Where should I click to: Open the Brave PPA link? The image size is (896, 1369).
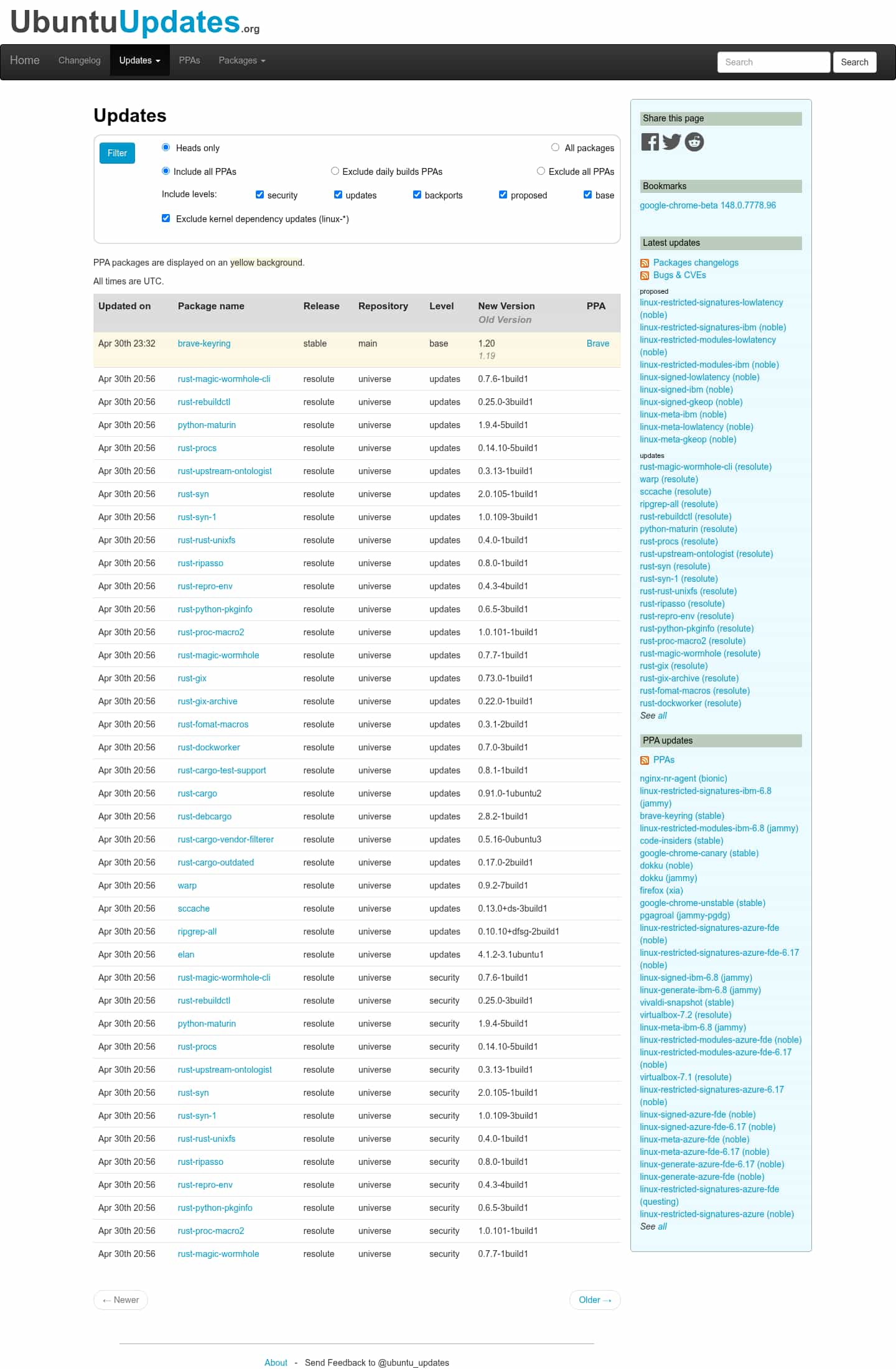click(597, 343)
